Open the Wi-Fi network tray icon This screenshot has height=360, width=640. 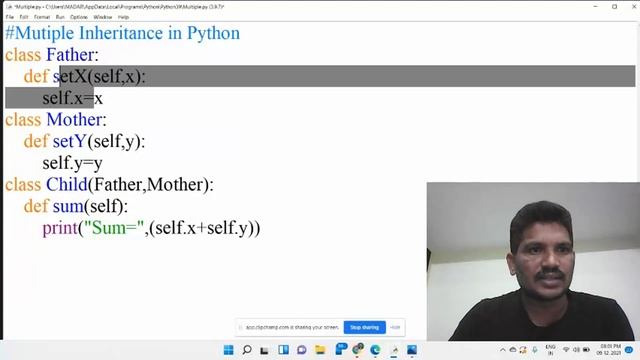(566, 350)
